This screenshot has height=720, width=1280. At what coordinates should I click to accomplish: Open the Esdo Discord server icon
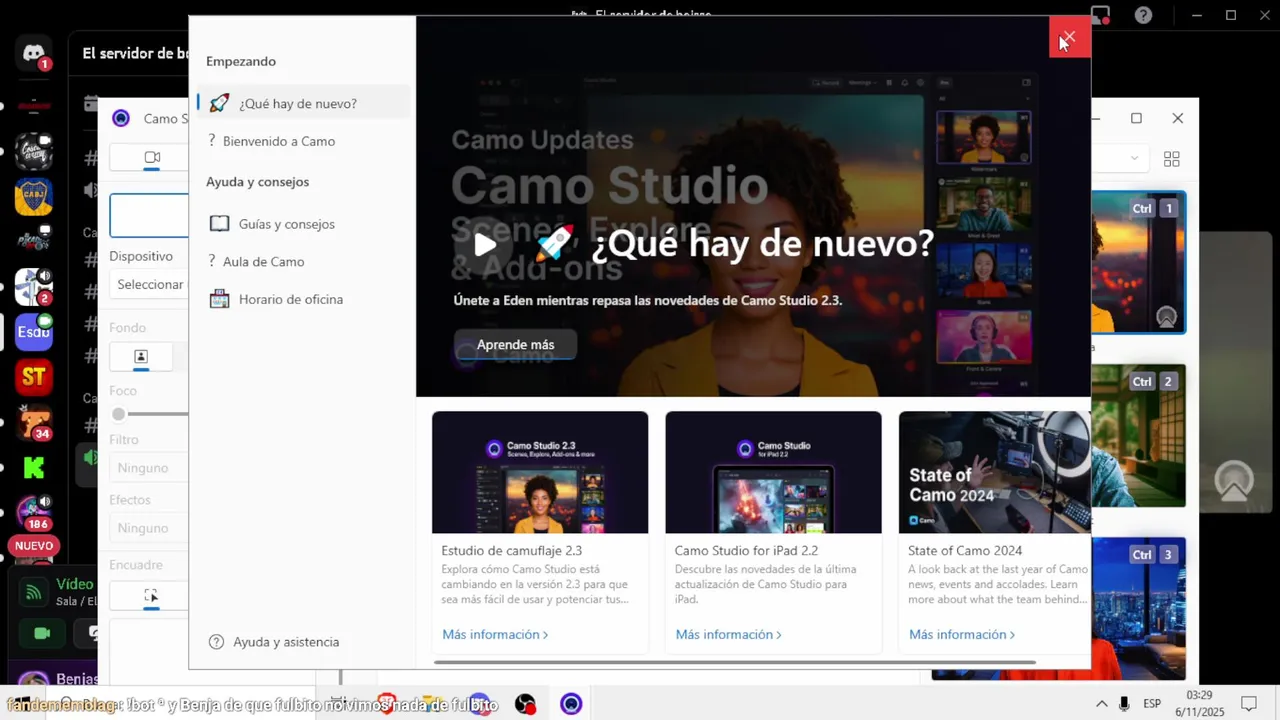coord(34,332)
